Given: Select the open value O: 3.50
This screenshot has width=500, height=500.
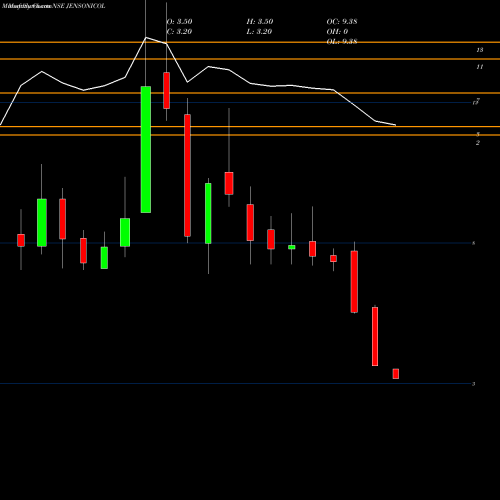Looking at the screenshot, I should click(x=179, y=22).
